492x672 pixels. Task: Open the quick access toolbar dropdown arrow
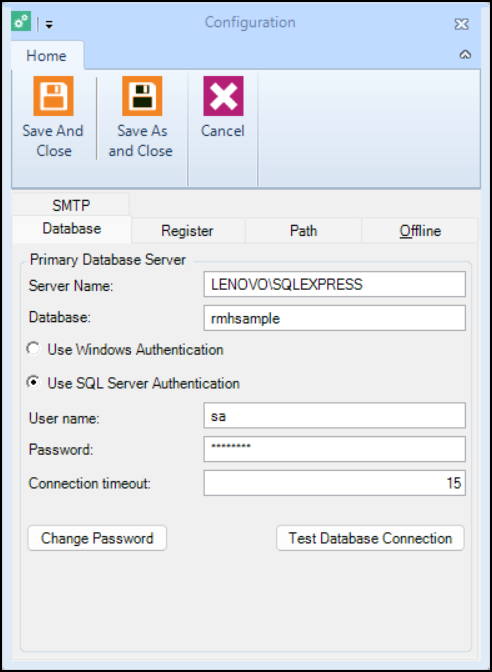tap(49, 25)
